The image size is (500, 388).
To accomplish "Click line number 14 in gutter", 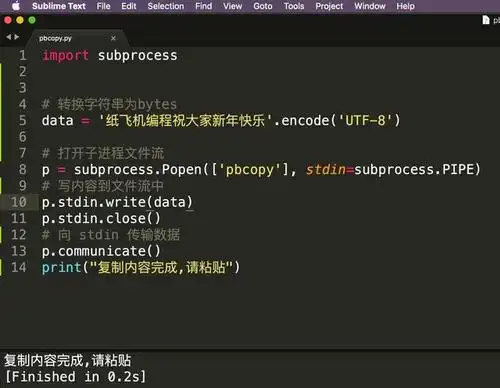I will [x=19, y=267].
